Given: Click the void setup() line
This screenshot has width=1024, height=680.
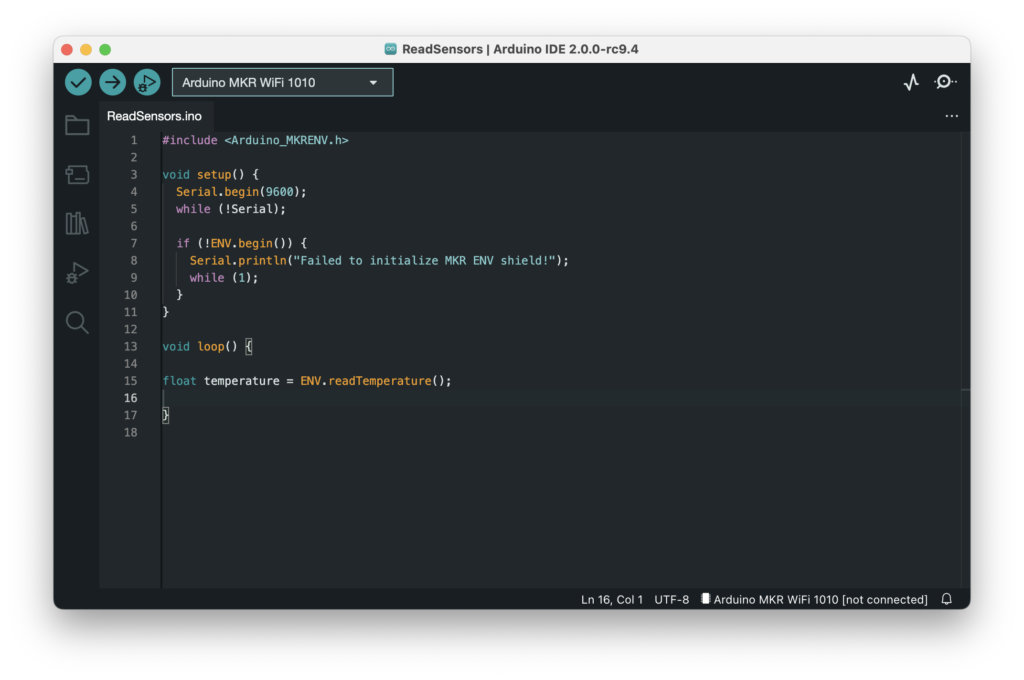Looking at the screenshot, I should point(210,175).
